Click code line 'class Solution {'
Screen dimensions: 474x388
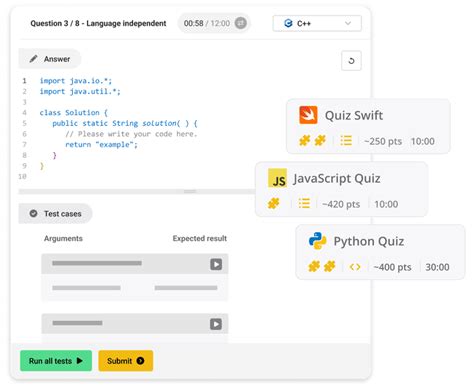pyautogui.click(x=73, y=113)
